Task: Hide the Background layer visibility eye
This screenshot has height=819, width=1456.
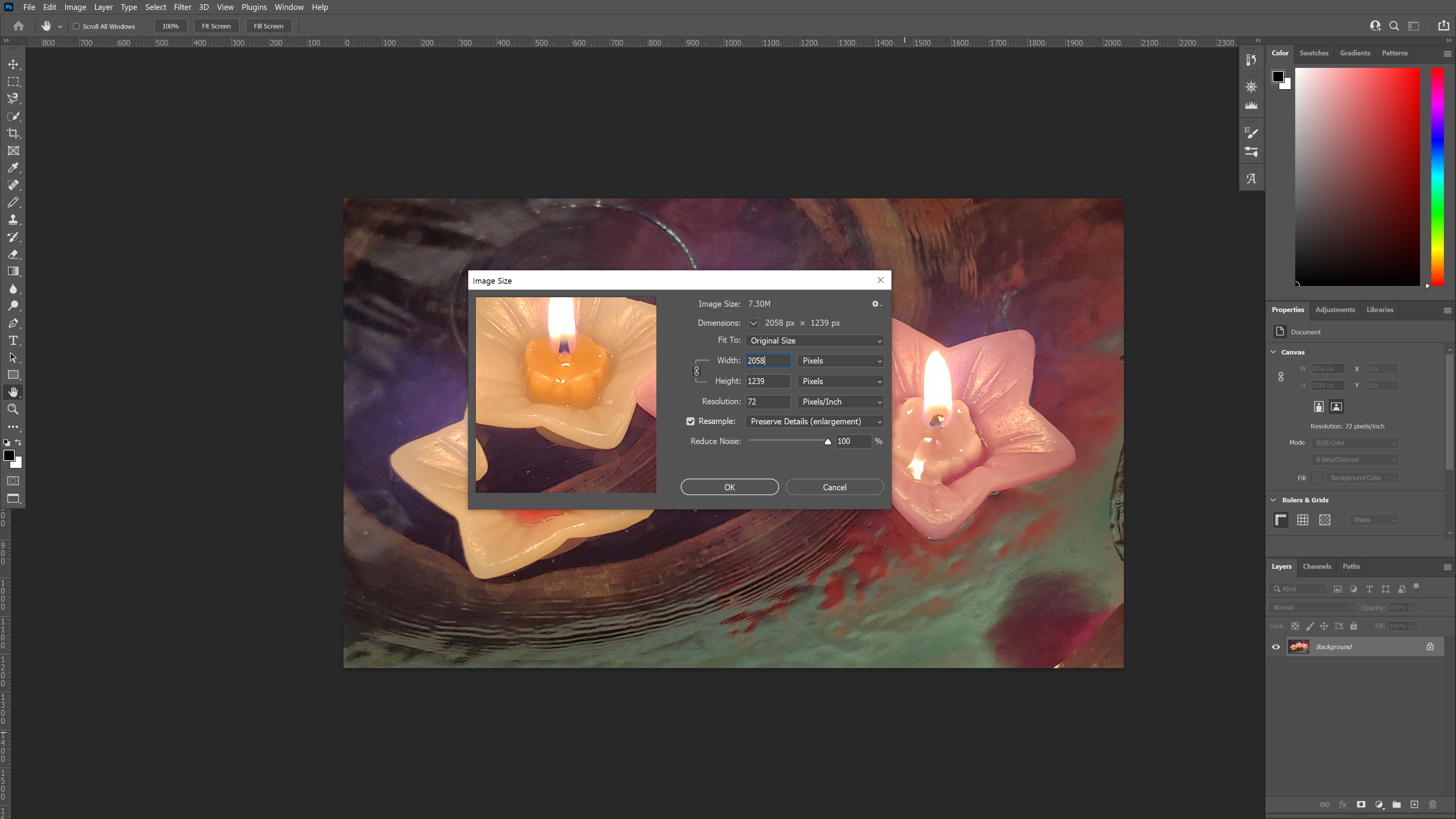Action: pos(1276,647)
